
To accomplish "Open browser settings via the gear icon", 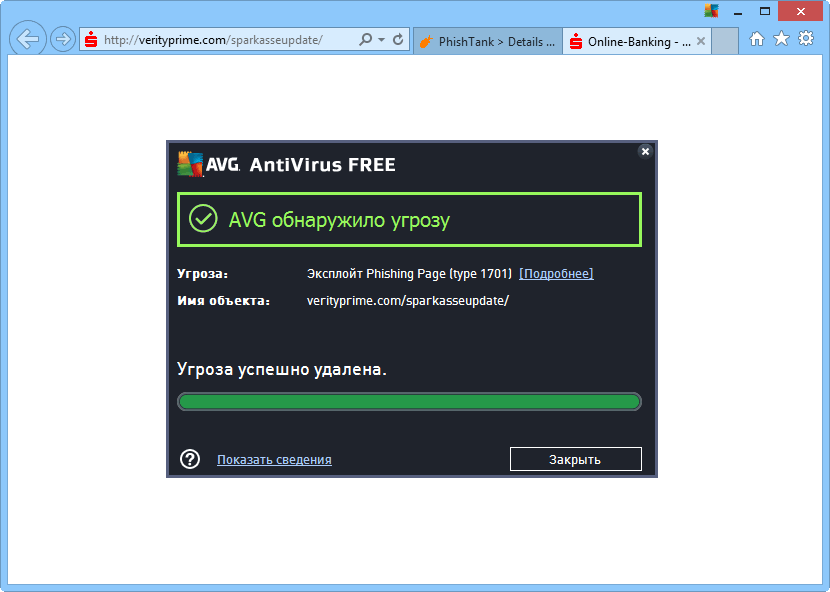I will (x=805, y=39).
